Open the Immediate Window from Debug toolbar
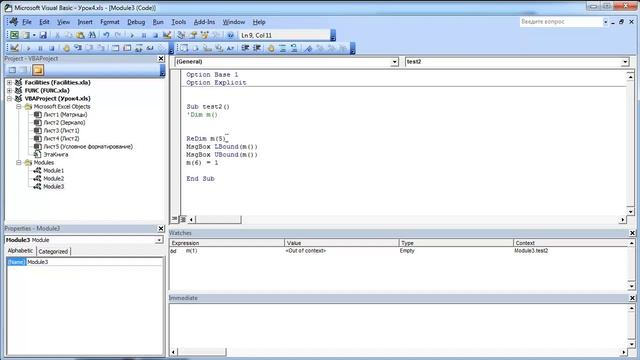Screen dimensions: 640x360 tap(127, 48)
